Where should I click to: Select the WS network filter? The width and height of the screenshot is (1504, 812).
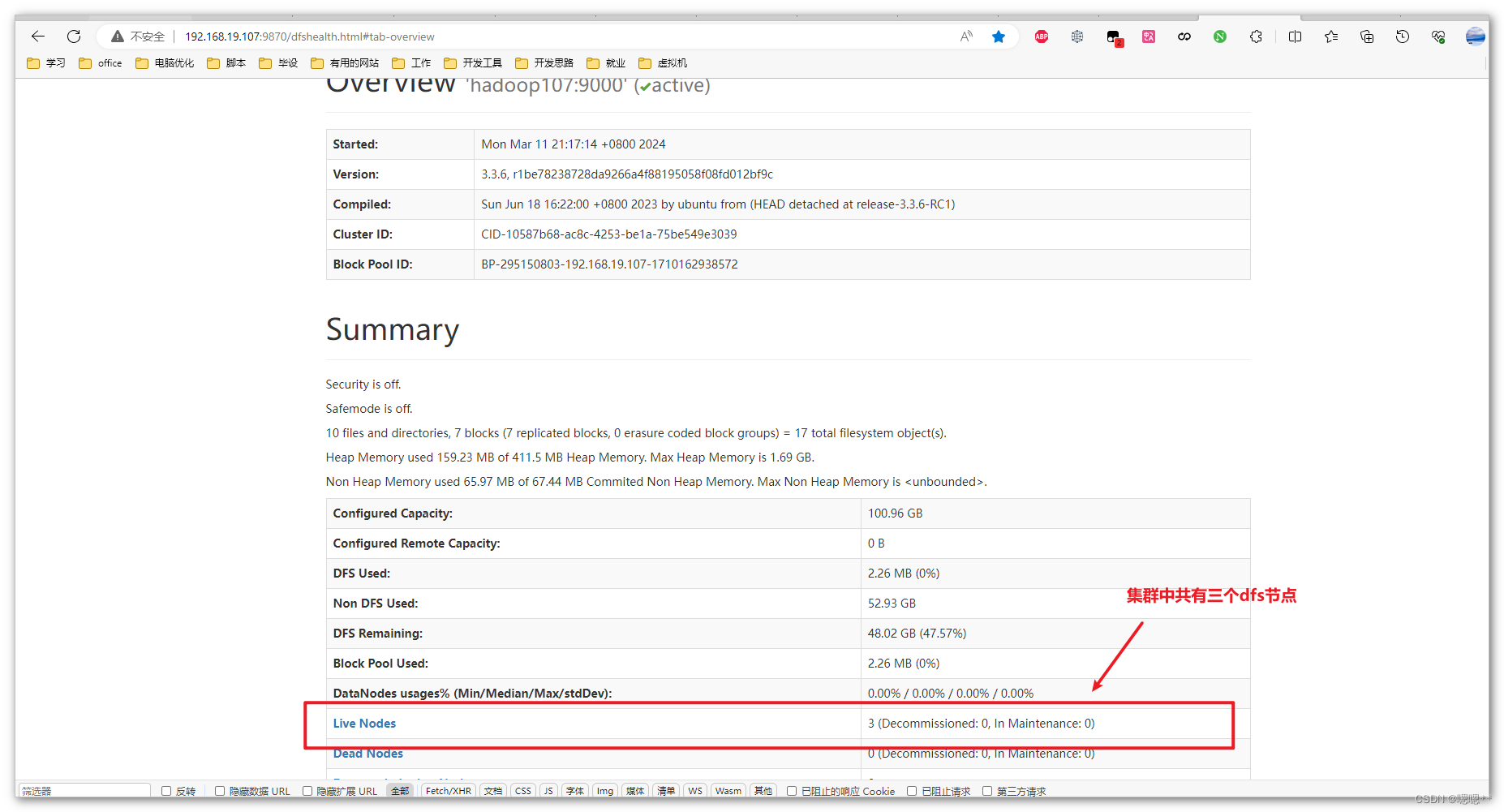pos(695,791)
